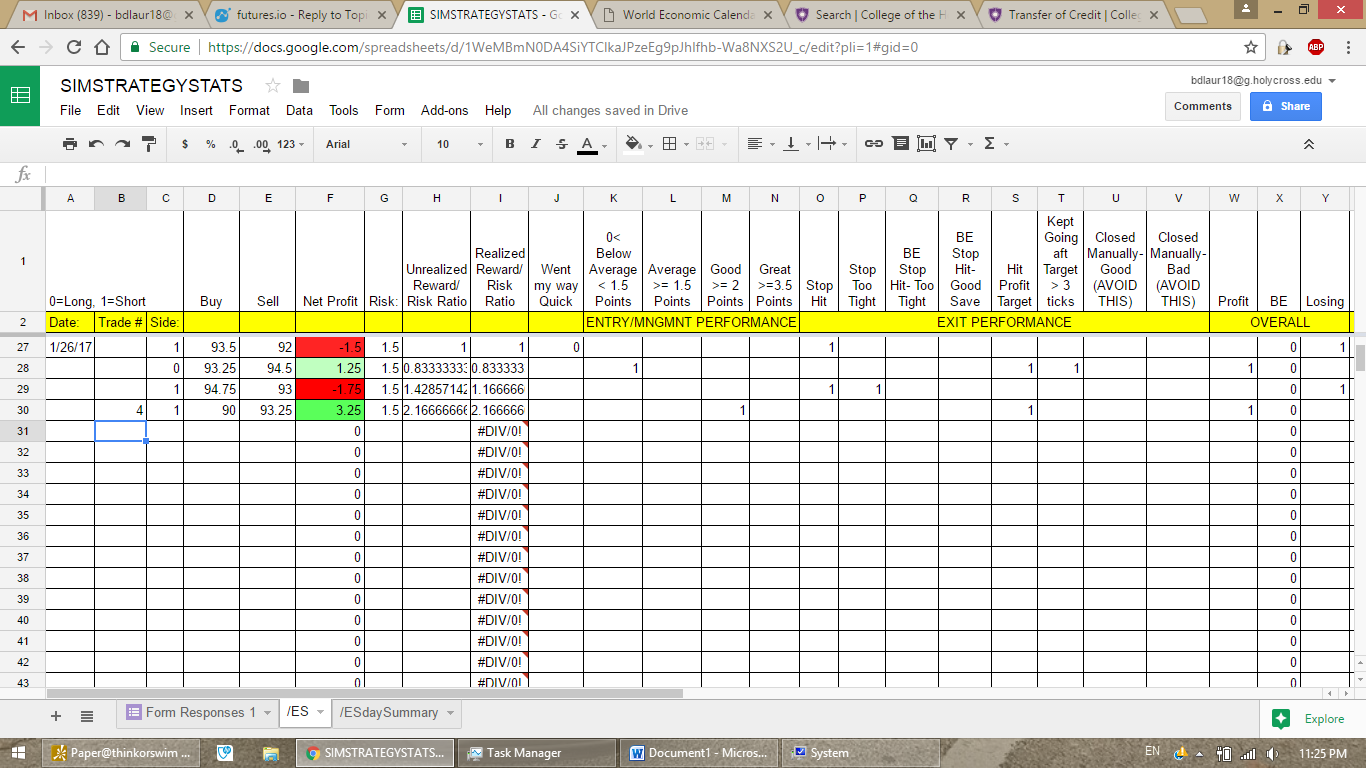
Task: Open the account email dropdown
Action: tap(1264, 80)
